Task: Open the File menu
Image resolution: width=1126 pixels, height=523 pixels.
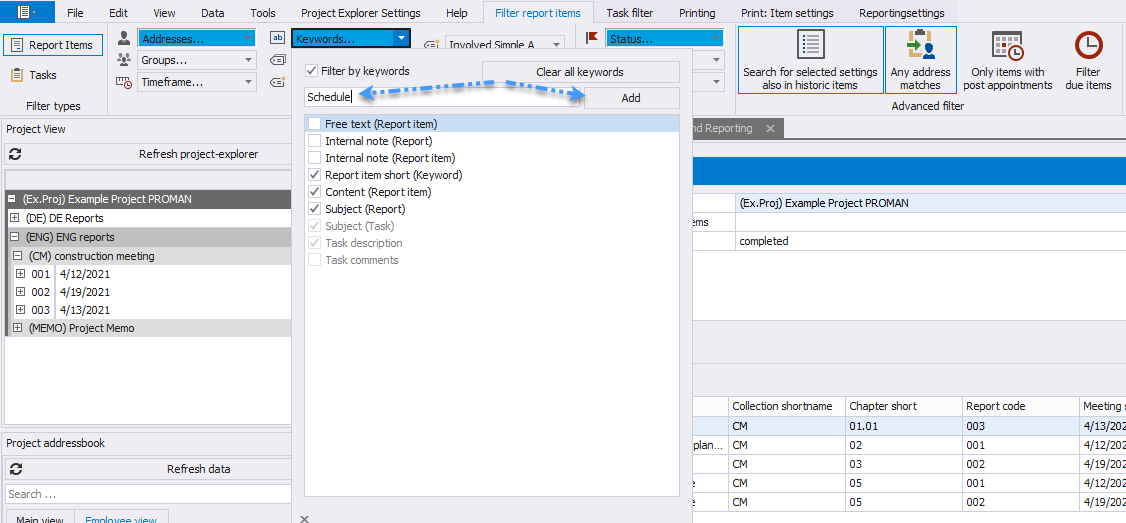Action: pos(75,13)
